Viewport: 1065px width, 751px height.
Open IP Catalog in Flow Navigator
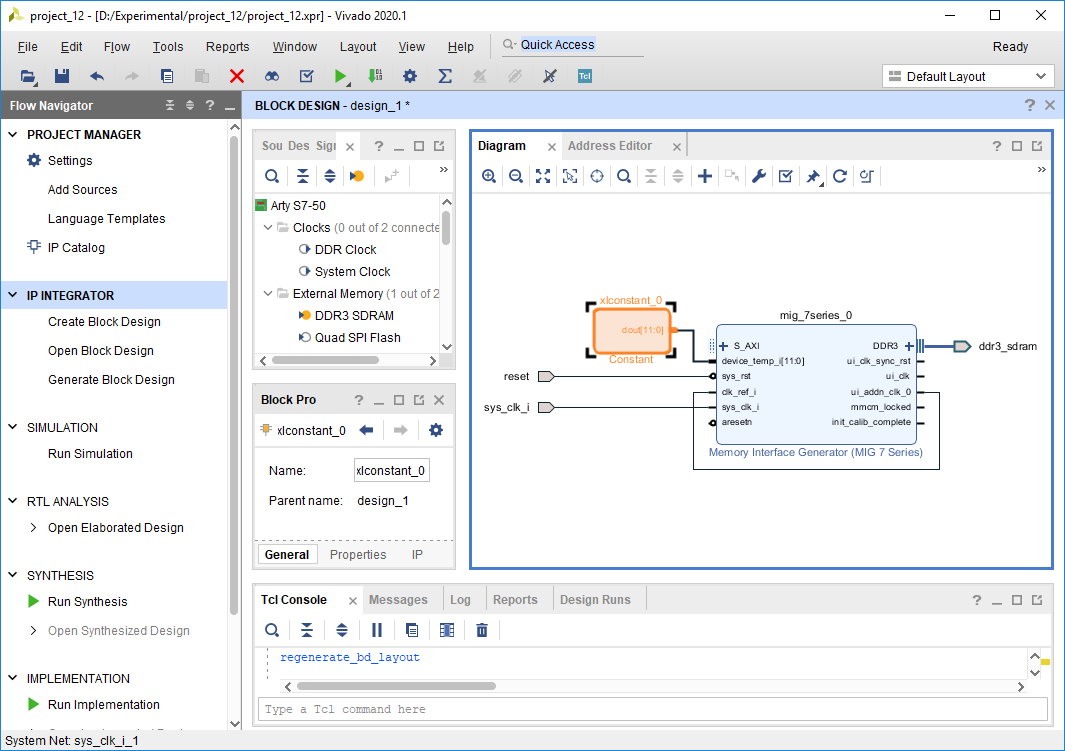coord(76,248)
